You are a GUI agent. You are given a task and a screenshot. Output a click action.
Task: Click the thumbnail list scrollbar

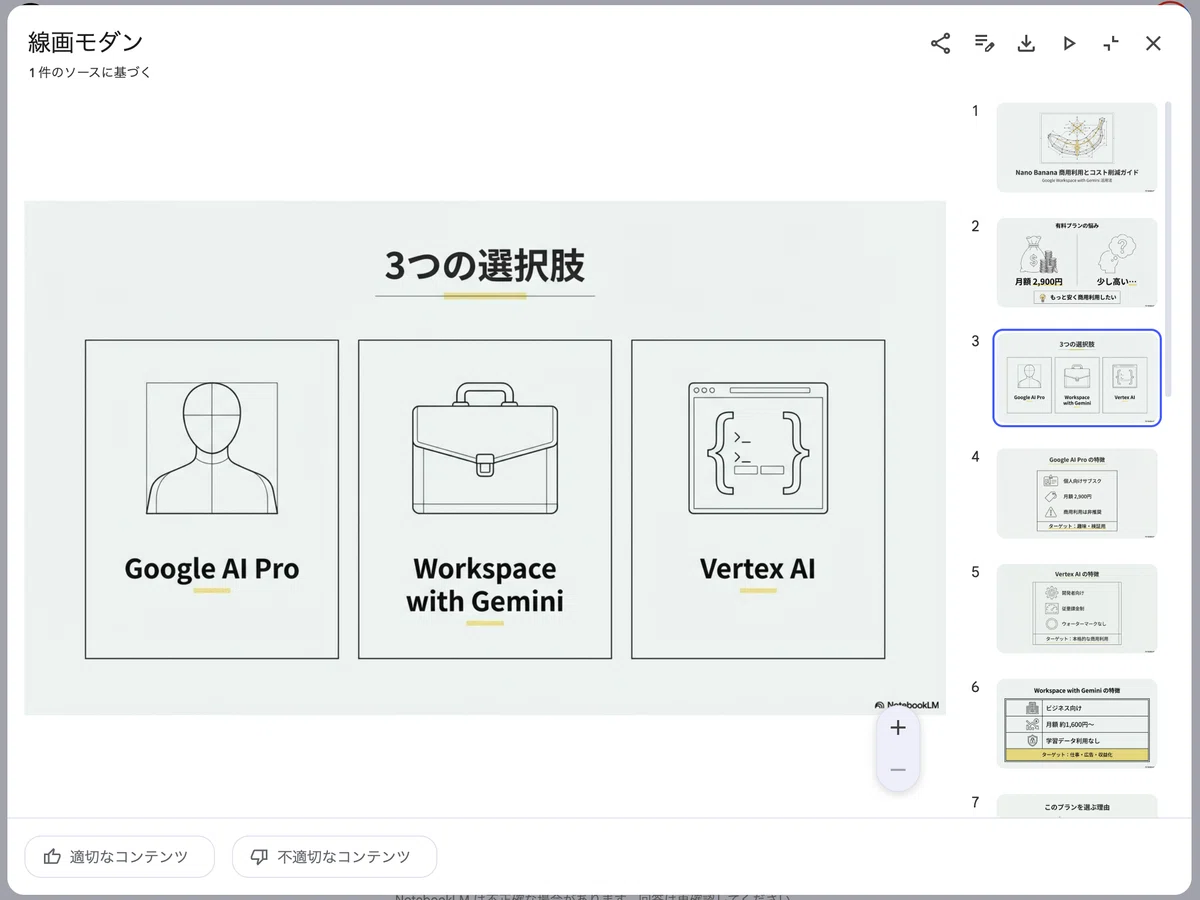[x=1168, y=250]
